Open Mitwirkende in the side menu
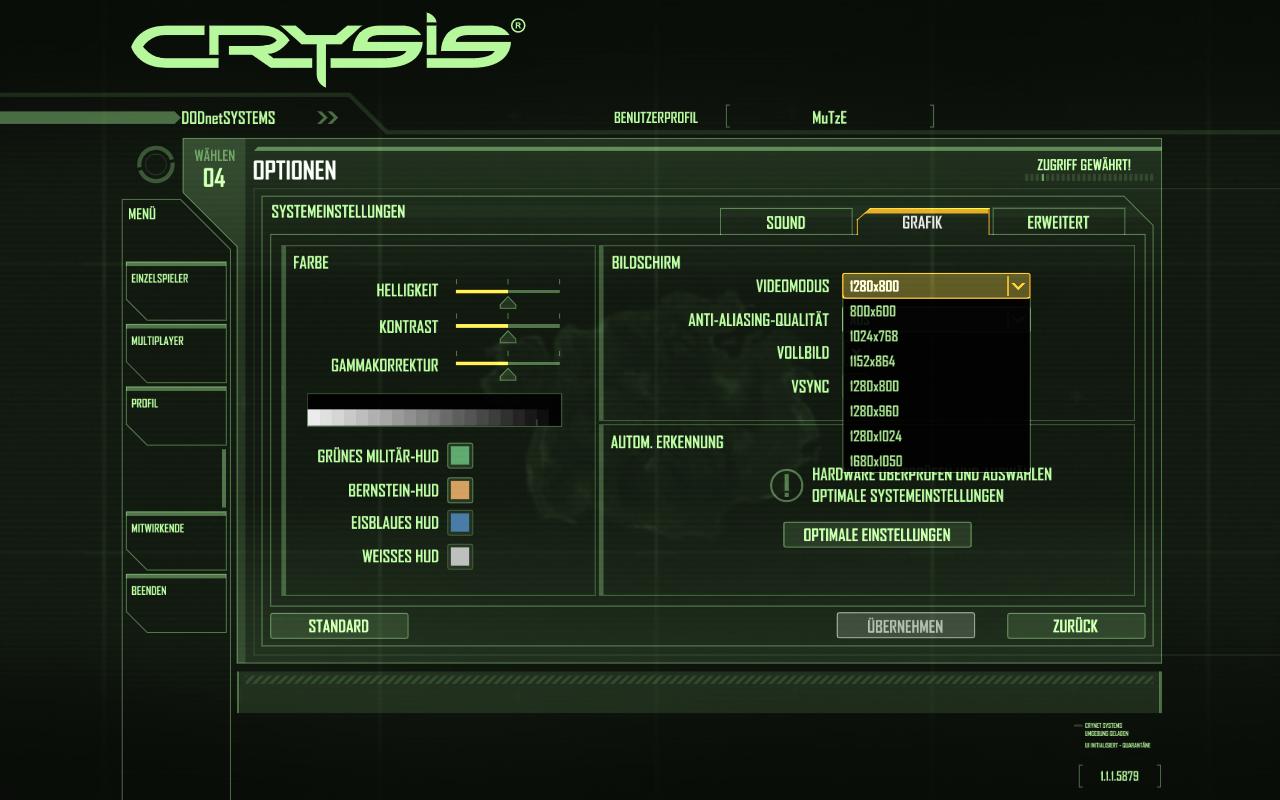The image size is (1280, 800). (x=176, y=541)
